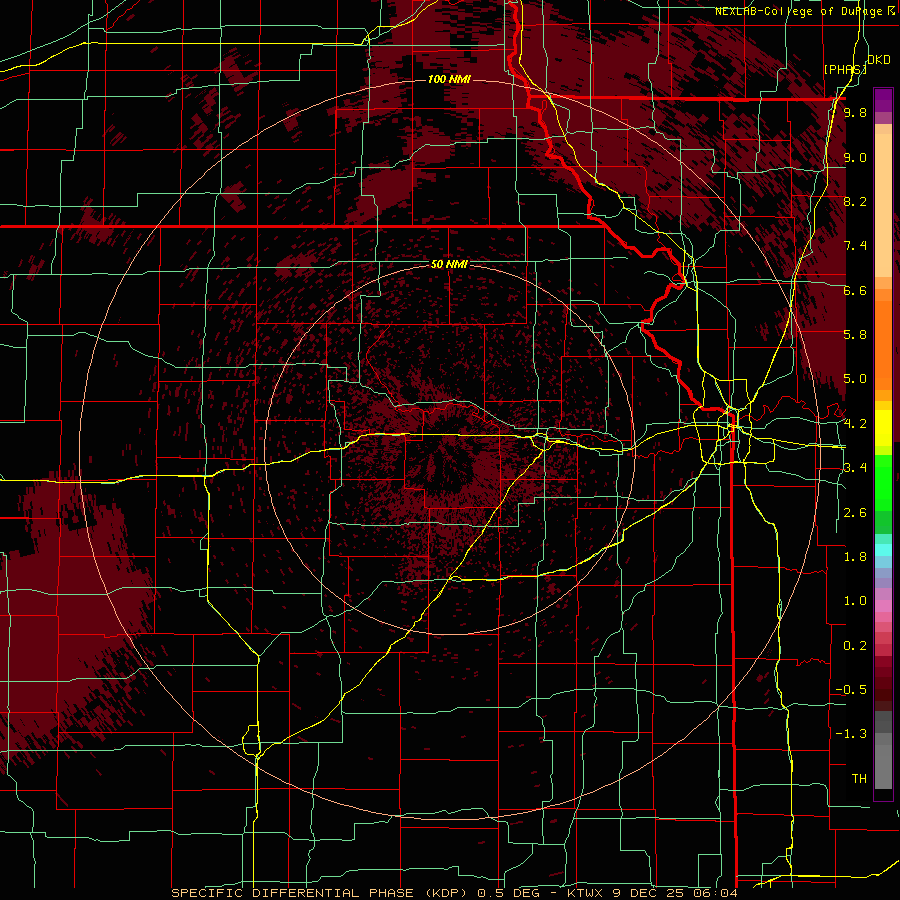
Task: Click the 3.4 value on the color scale
Action: click(x=855, y=467)
